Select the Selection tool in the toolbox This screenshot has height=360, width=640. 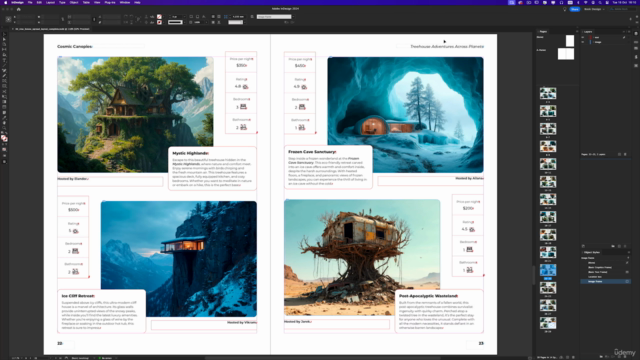pyautogui.click(x=4, y=35)
